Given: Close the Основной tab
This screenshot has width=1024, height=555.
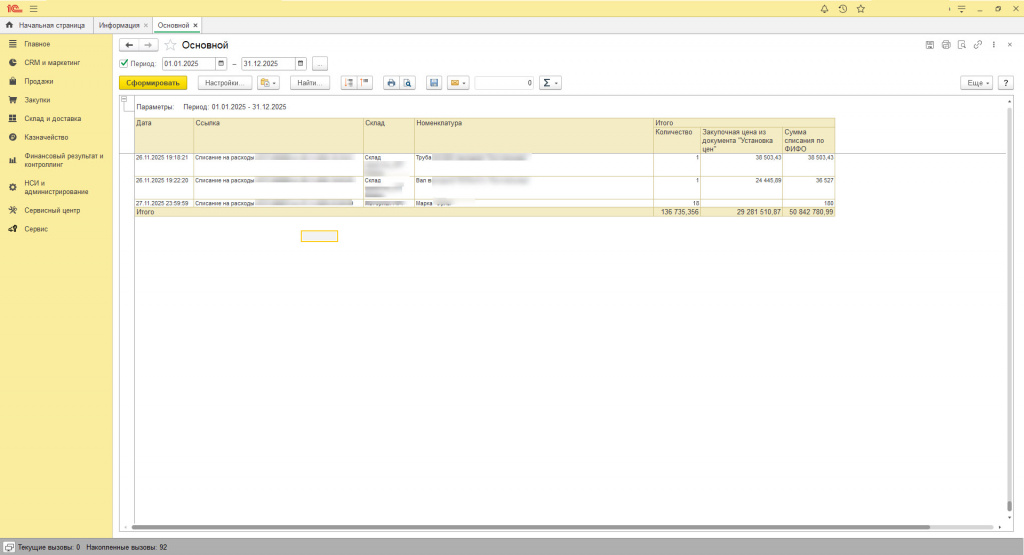Looking at the screenshot, I should (195, 25).
